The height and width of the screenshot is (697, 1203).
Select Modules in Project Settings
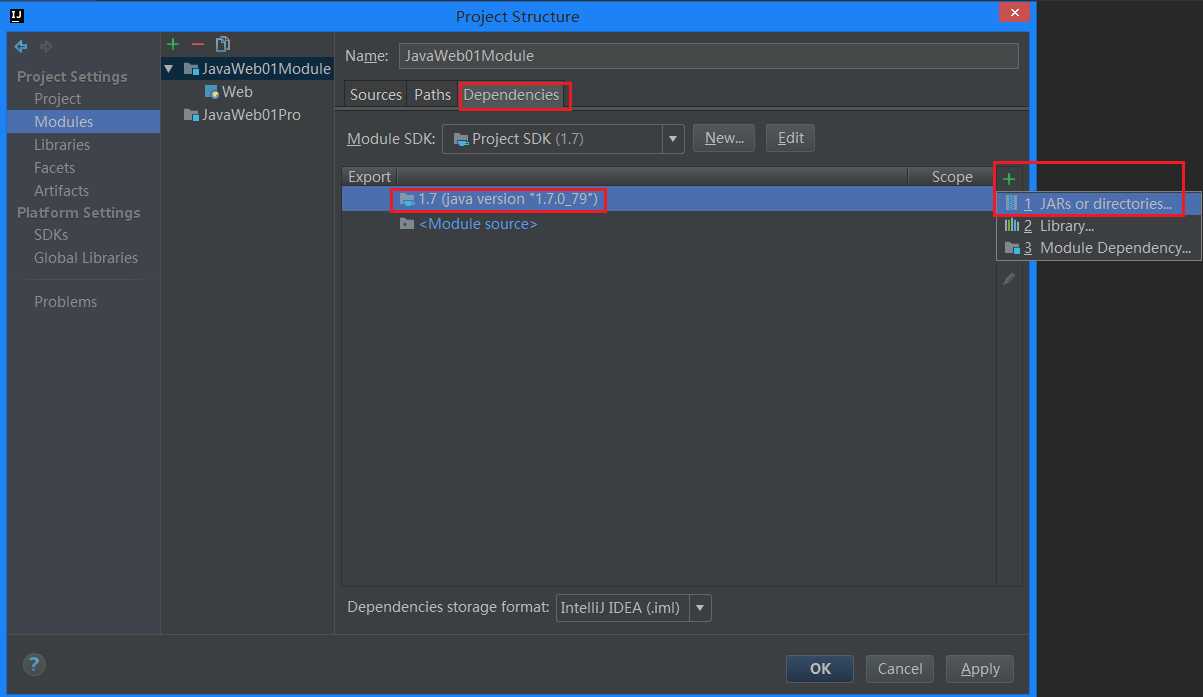(83, 122)
